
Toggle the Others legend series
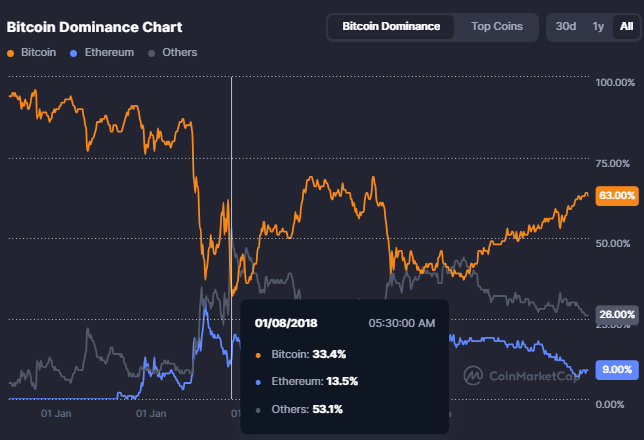(178, 52)
